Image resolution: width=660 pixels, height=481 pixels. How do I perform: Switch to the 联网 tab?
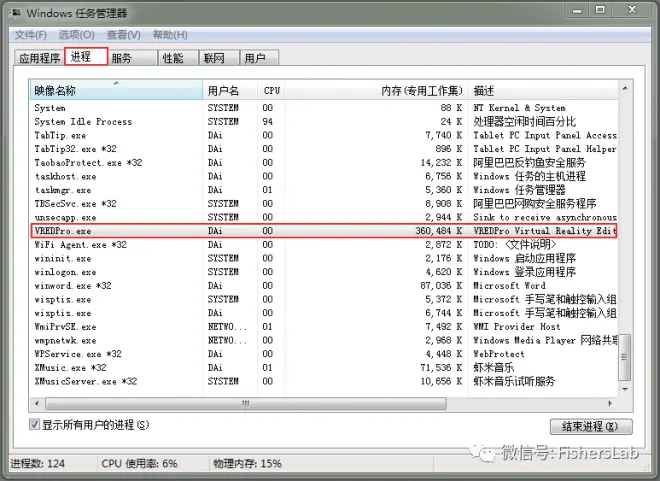click(219, 58)
